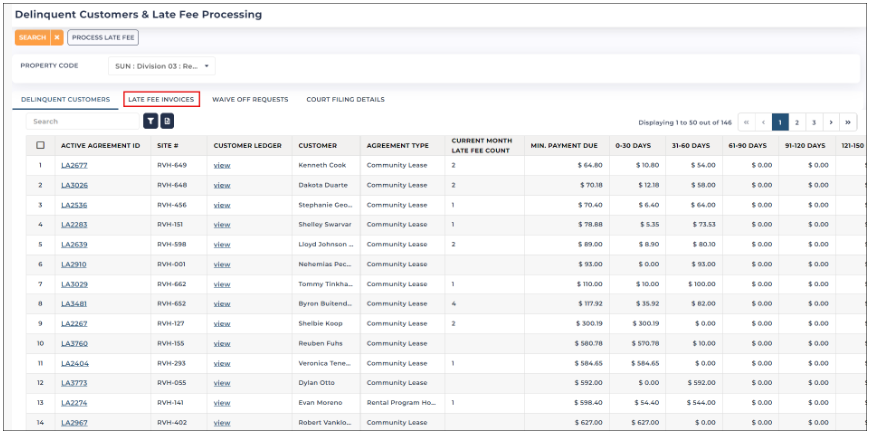
Task: Open agreement LA3760 link
Action: pyautogui.click(x=74, y=343)
